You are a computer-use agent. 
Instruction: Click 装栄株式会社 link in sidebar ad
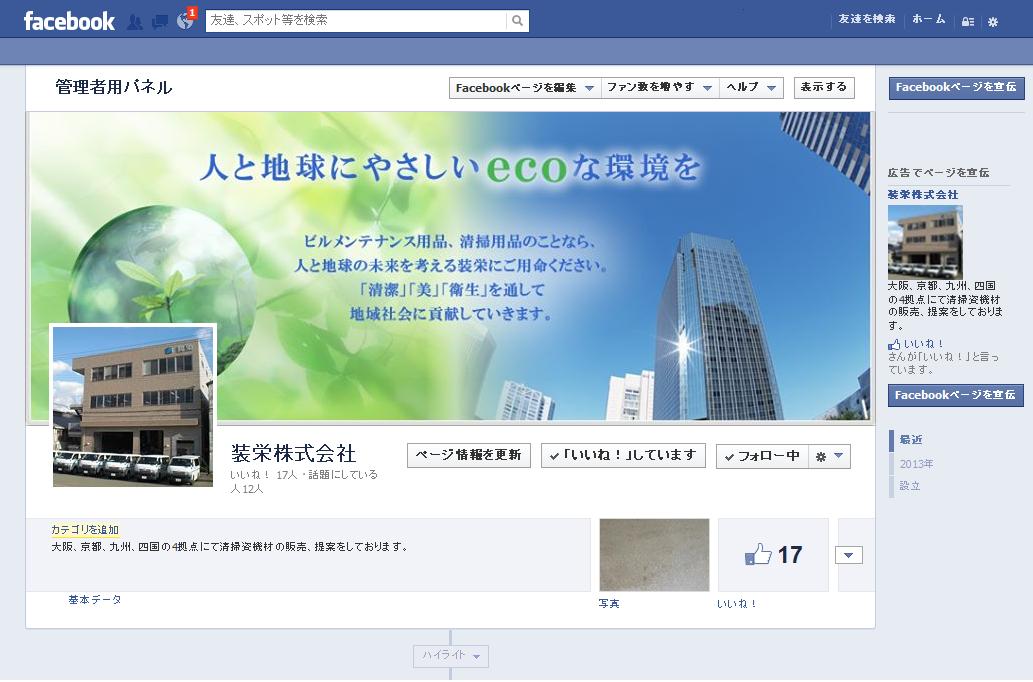[x=923, y=194]
